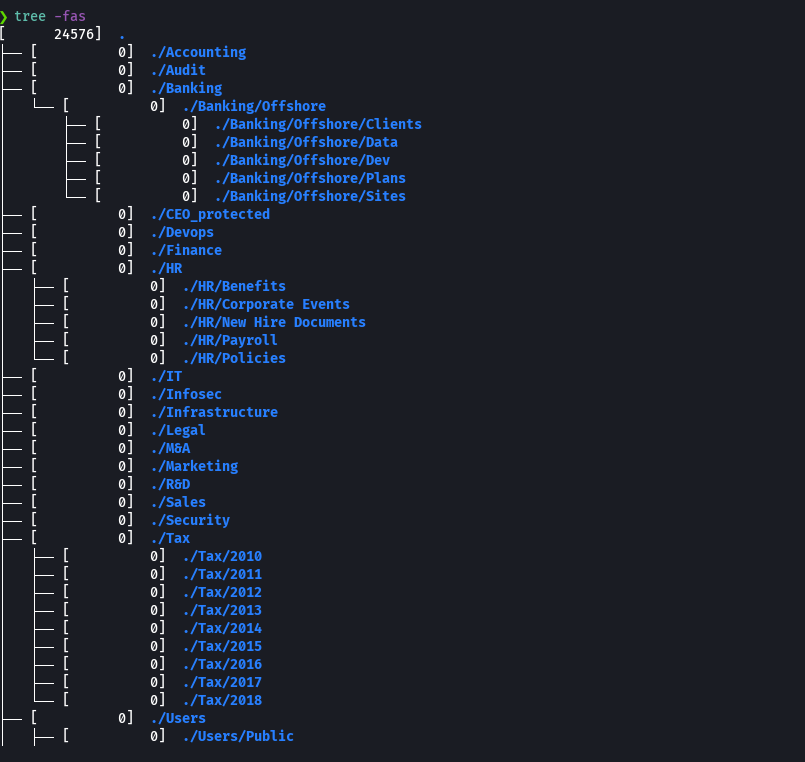
Task: Click the ./Finance directory path
Action: pyautogui.click(x=186, y=250)
